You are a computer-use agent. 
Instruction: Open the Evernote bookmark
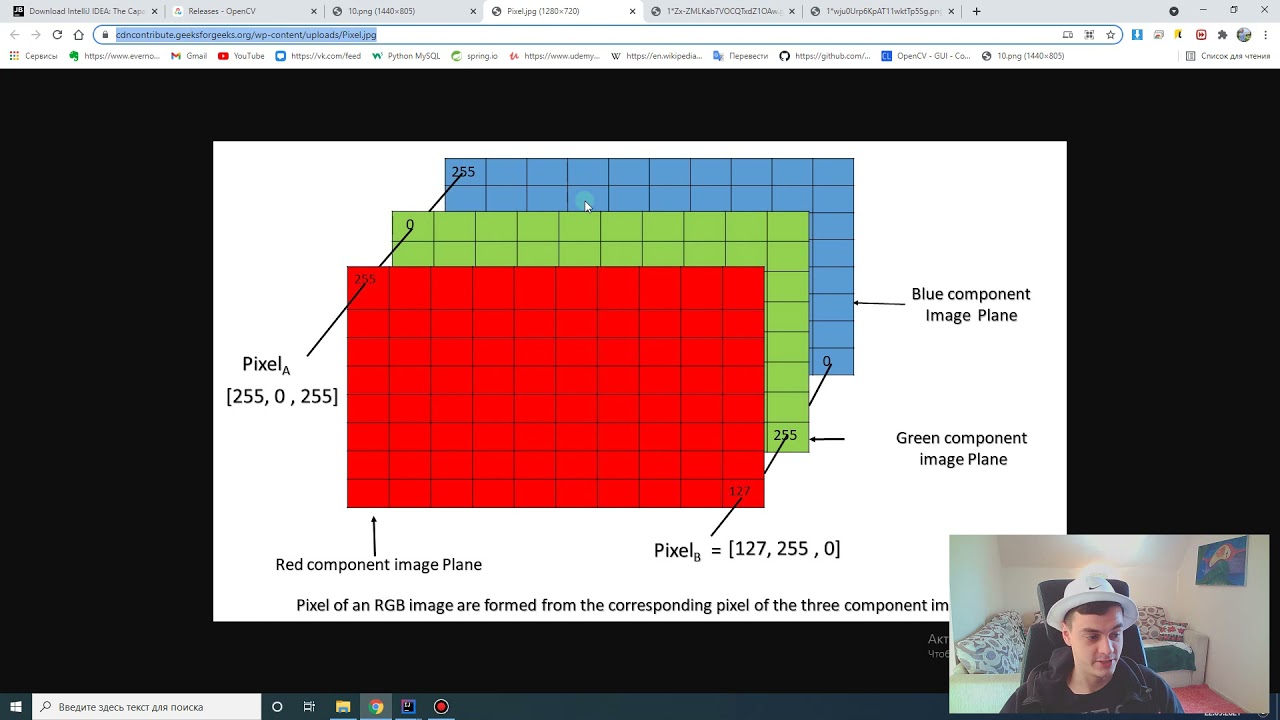point(115,56)
